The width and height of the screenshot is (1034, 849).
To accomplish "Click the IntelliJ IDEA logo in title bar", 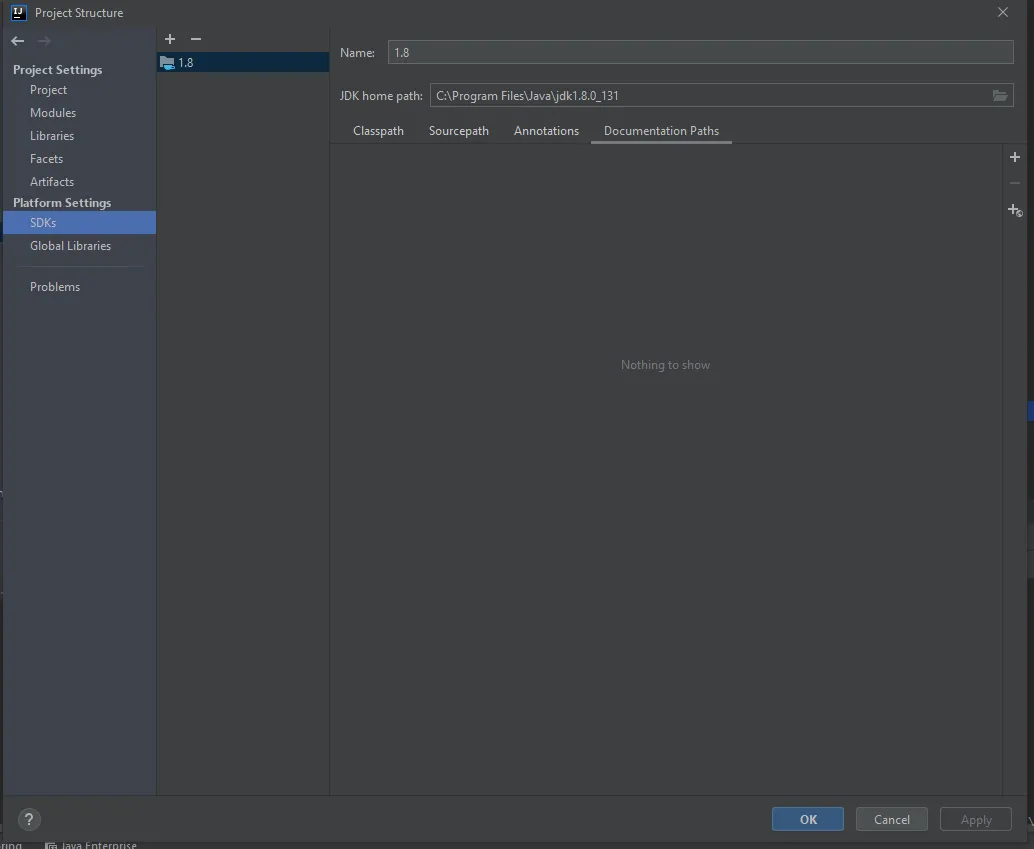I will [x=18, y=13].
